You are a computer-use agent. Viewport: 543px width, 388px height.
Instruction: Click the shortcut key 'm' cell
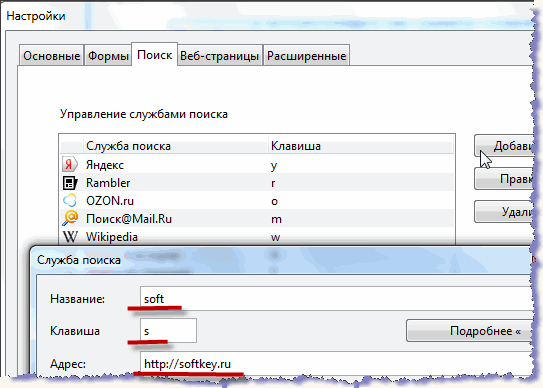click(x=276, y=219)
